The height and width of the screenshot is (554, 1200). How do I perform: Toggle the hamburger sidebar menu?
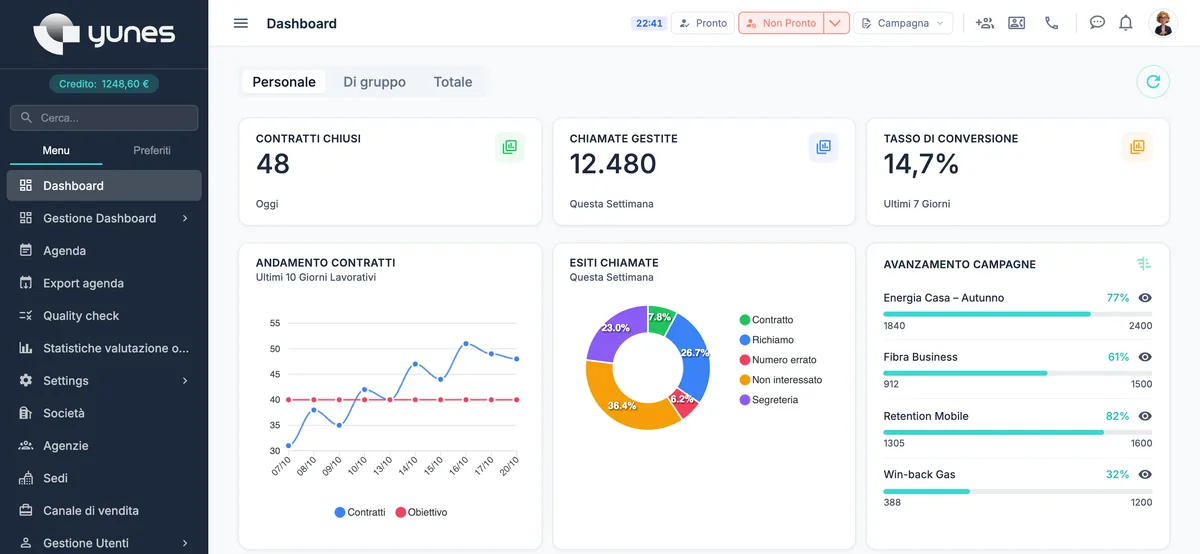click(x=241, y=23)
